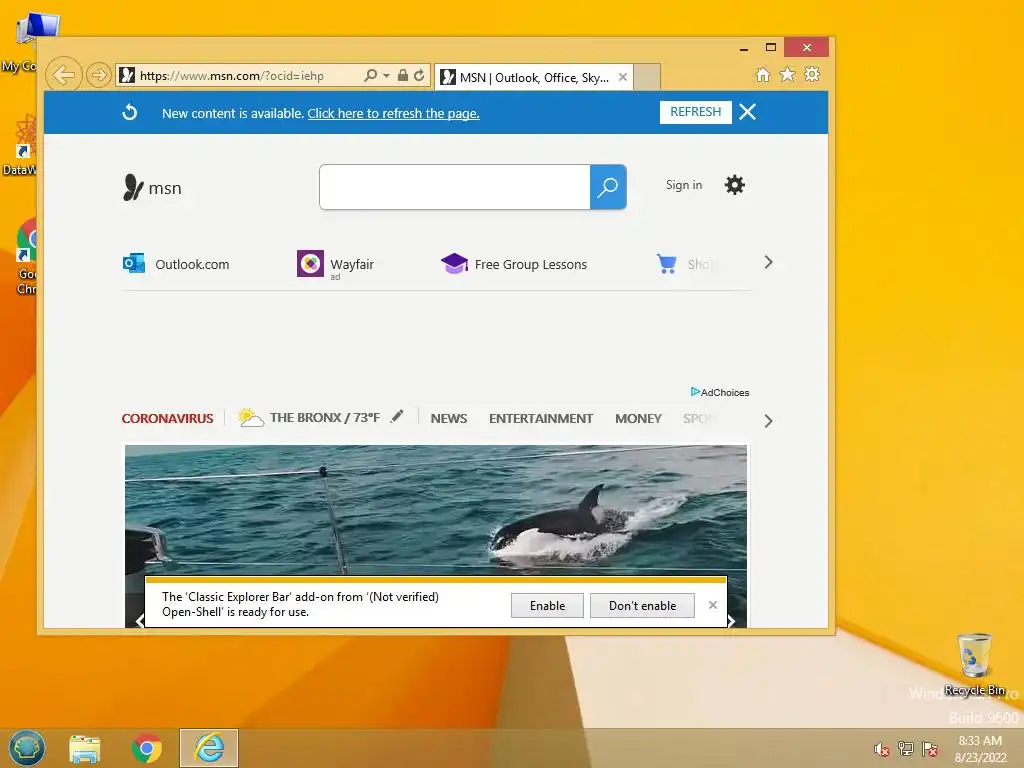Click the 8:33 AM clock in tray
The height and width of the screenshot is (768, 1024).
980,741
